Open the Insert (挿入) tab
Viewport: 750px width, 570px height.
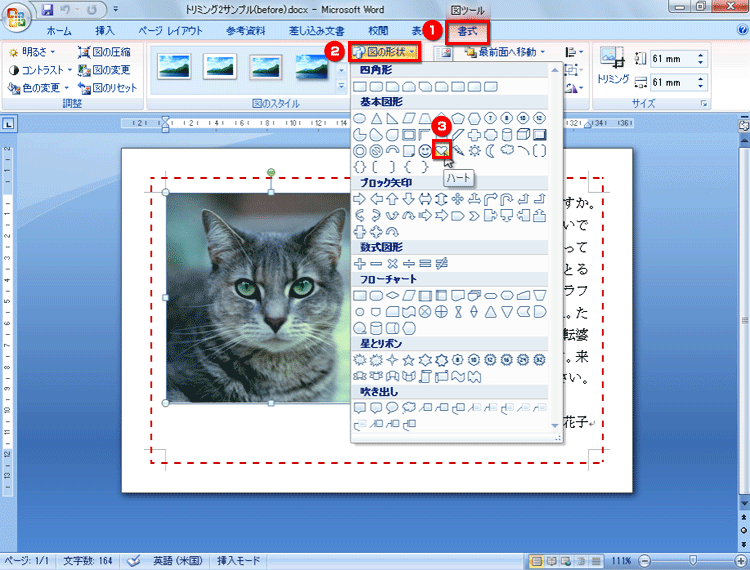click(x=105, y=31)
